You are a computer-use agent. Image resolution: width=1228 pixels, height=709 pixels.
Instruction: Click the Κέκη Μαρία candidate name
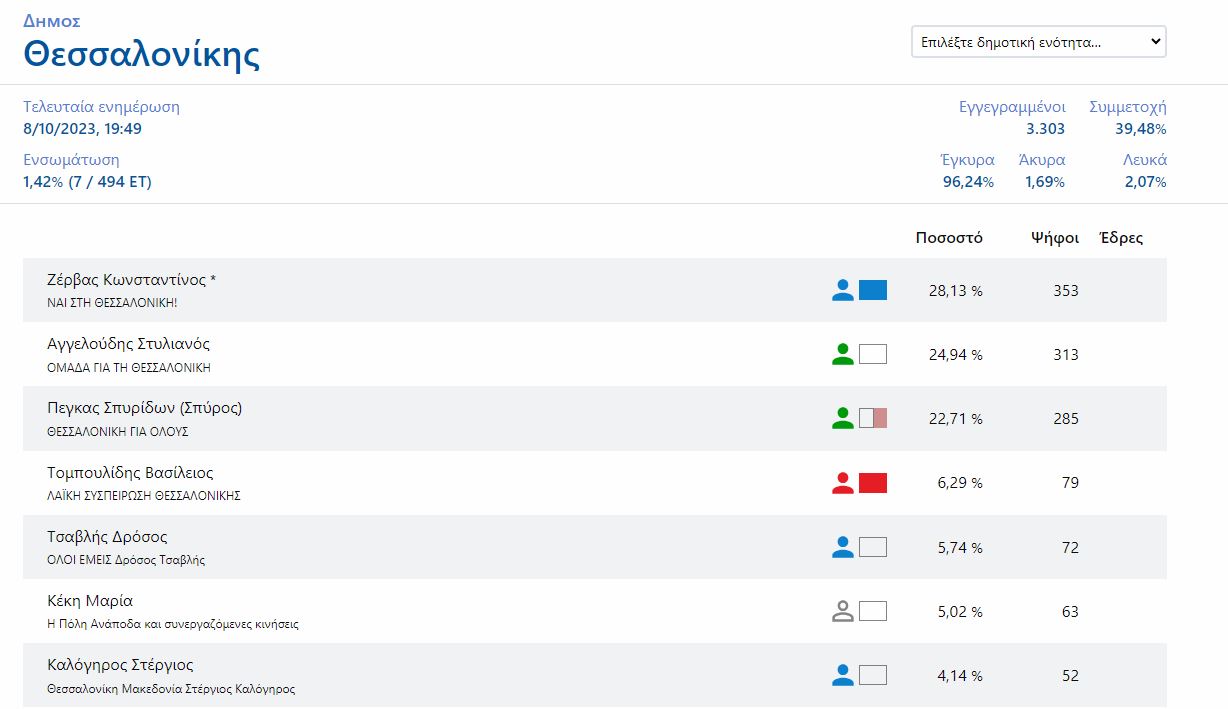tap(90, 601)
